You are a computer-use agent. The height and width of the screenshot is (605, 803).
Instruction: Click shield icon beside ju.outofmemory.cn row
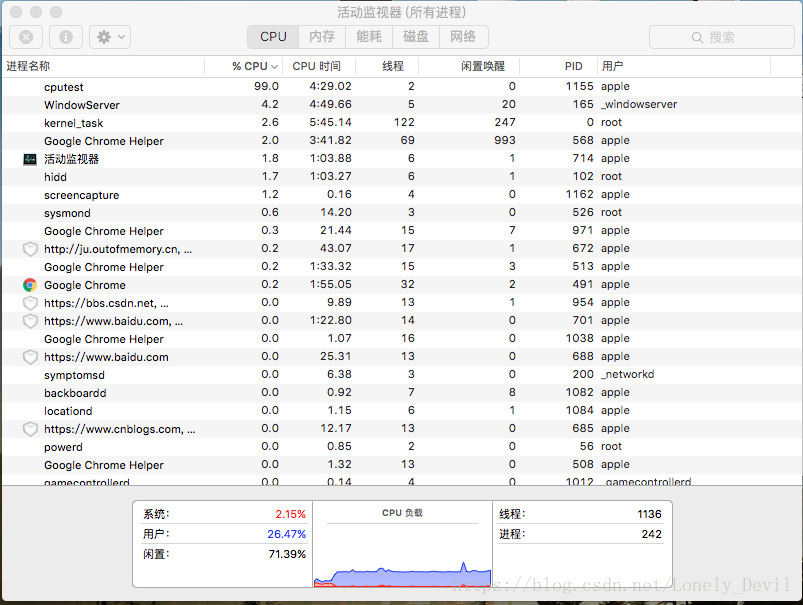click(x=30, y=249)
